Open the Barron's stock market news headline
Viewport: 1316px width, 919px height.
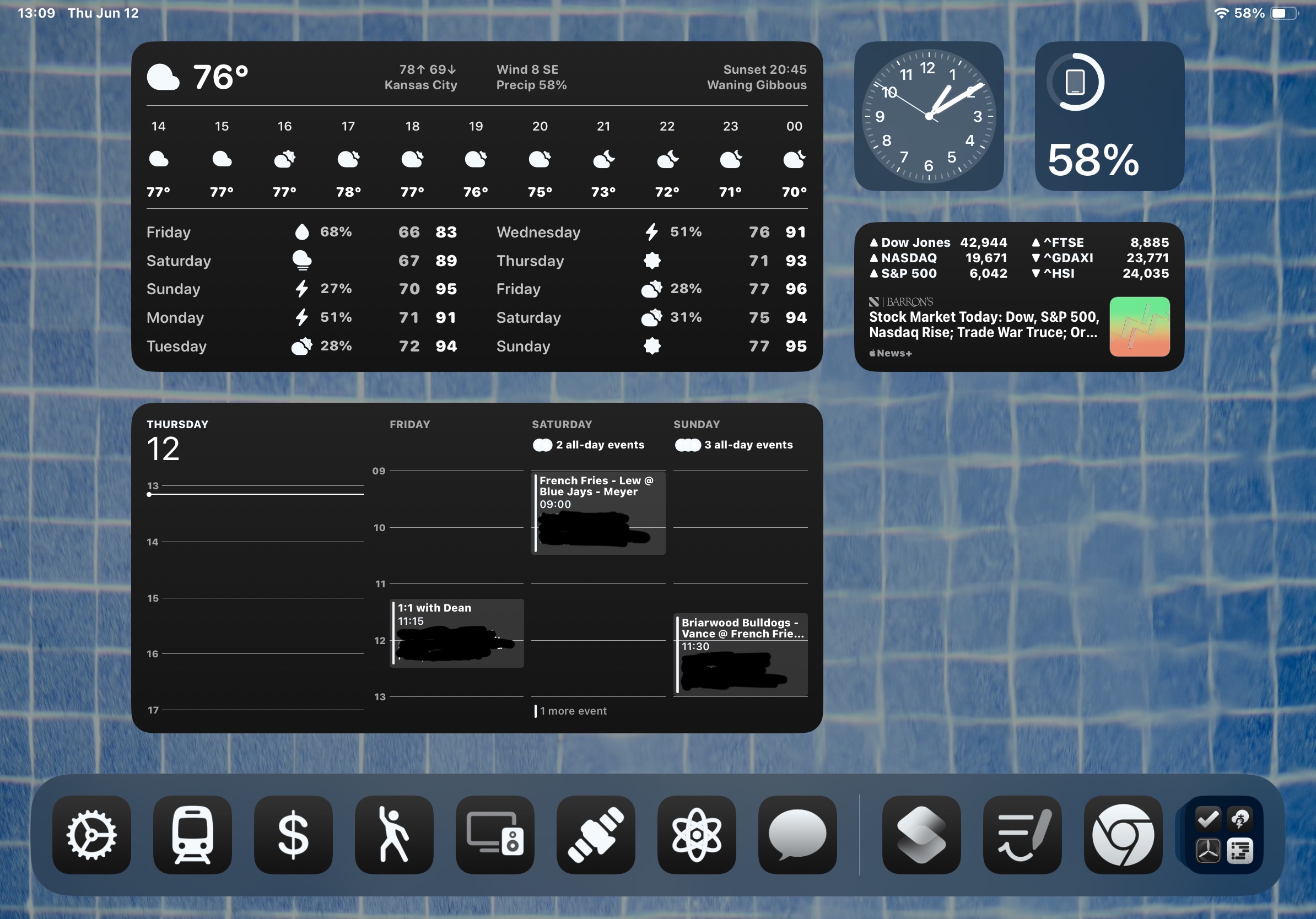click(984, 325)
